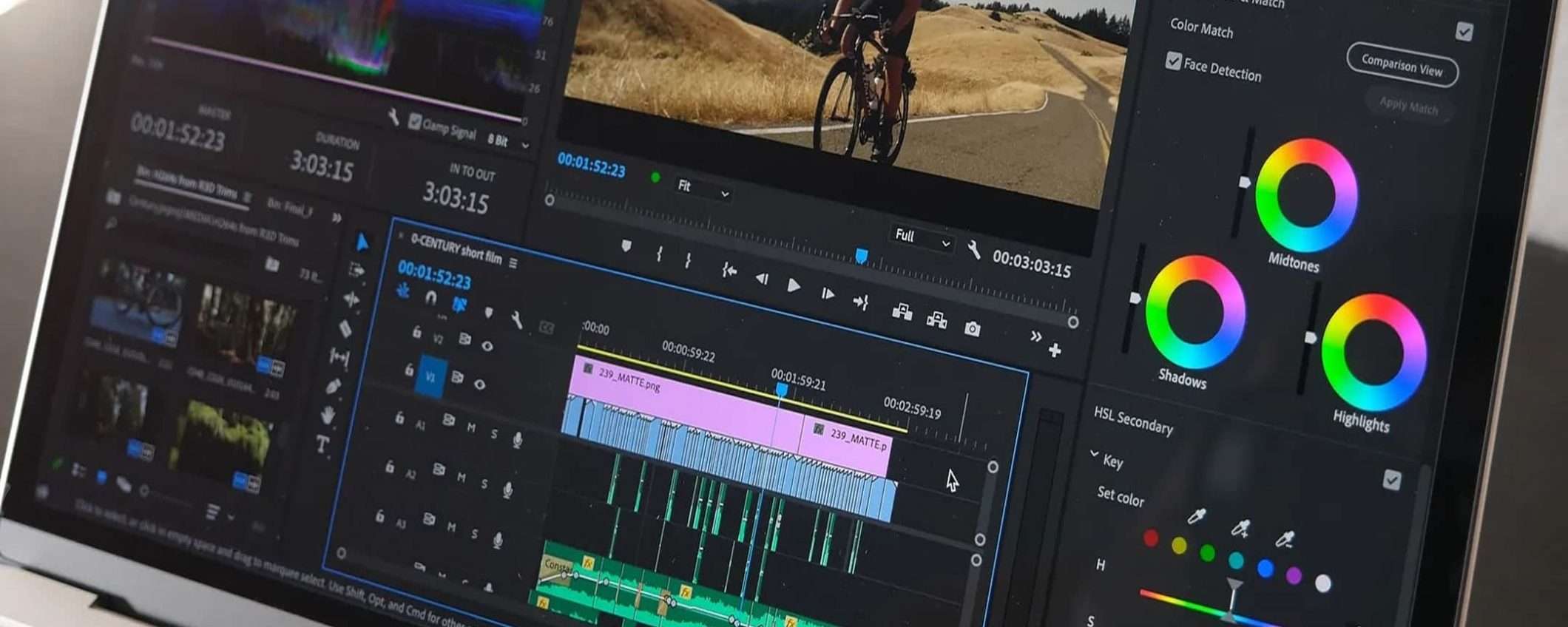1568x627 pixels.
Task: Mute audio track A3
Action: [451, 526]
